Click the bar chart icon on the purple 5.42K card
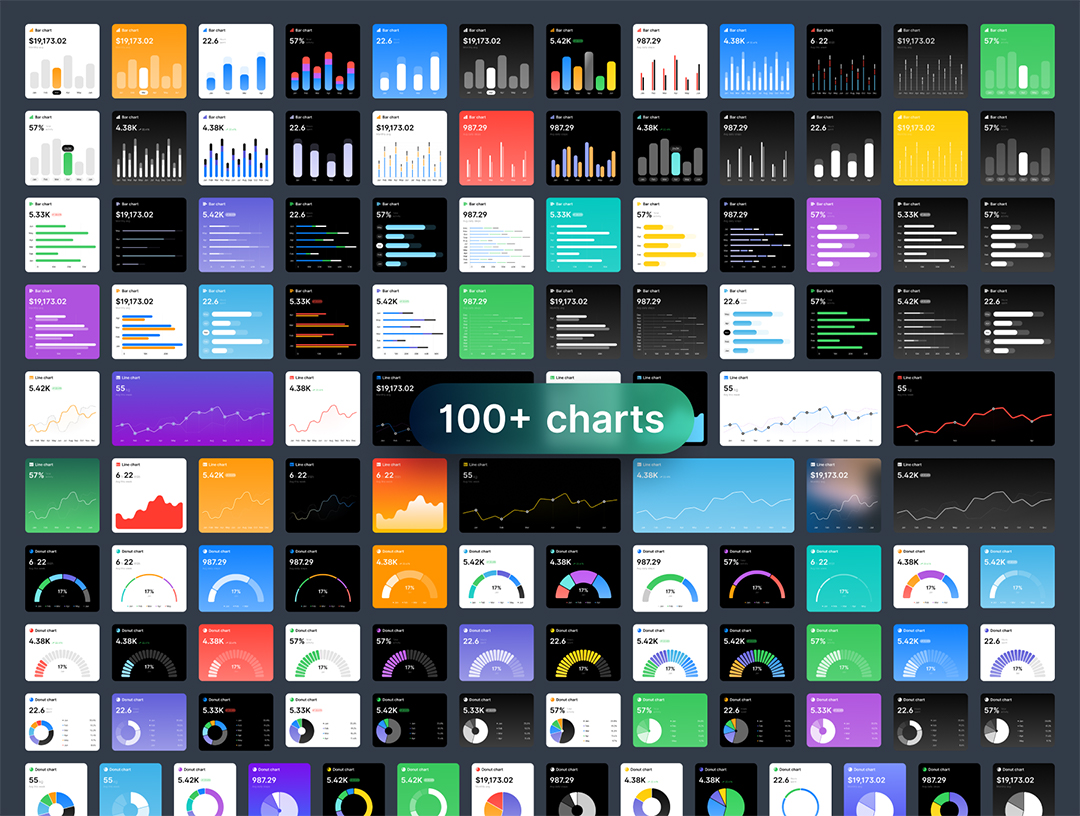 tap(204, 204)
